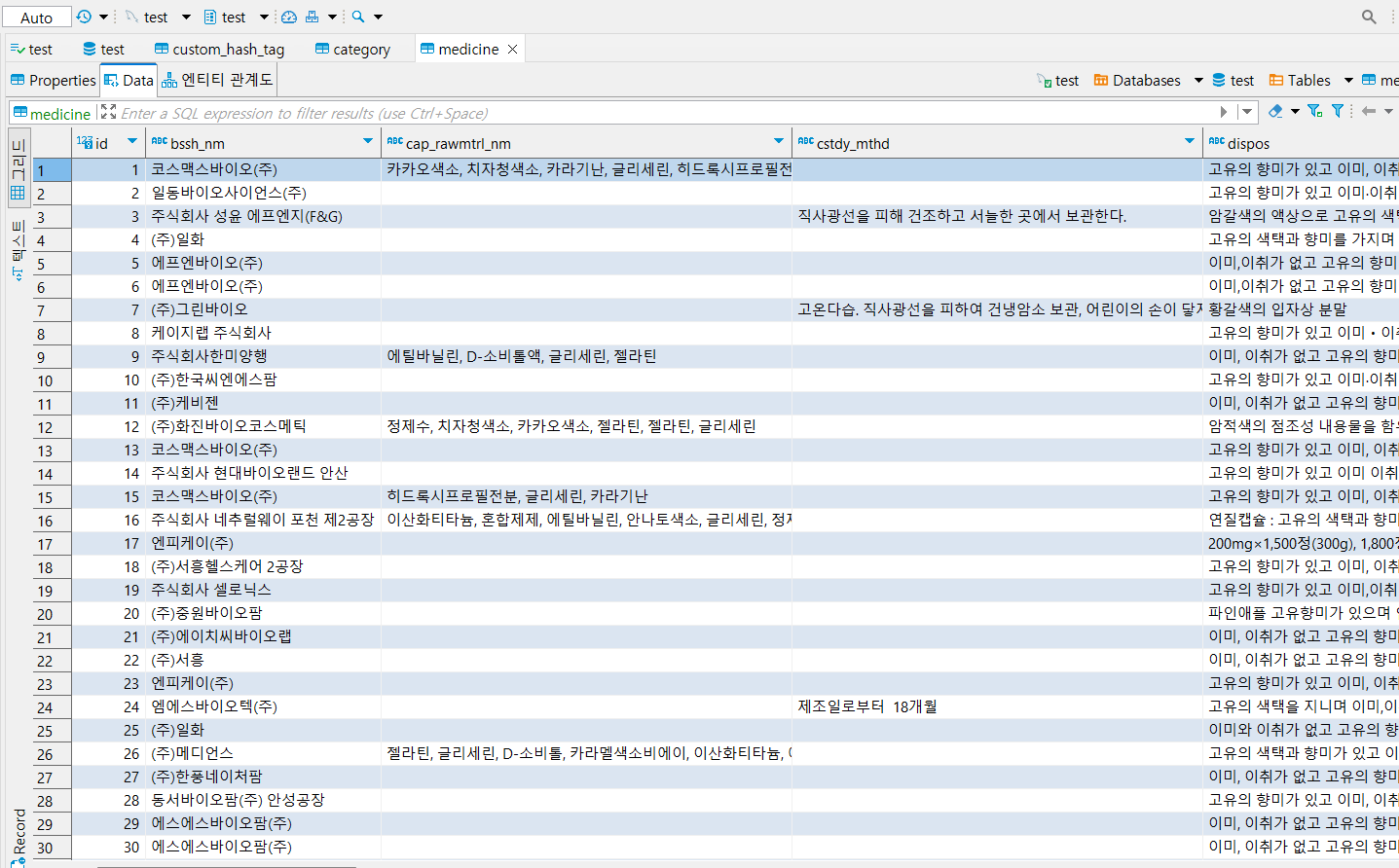This screenshot has width=1399, height=868.
Task: Open the 엔티티 관계도 sub-tab
Action: point(217,80)
